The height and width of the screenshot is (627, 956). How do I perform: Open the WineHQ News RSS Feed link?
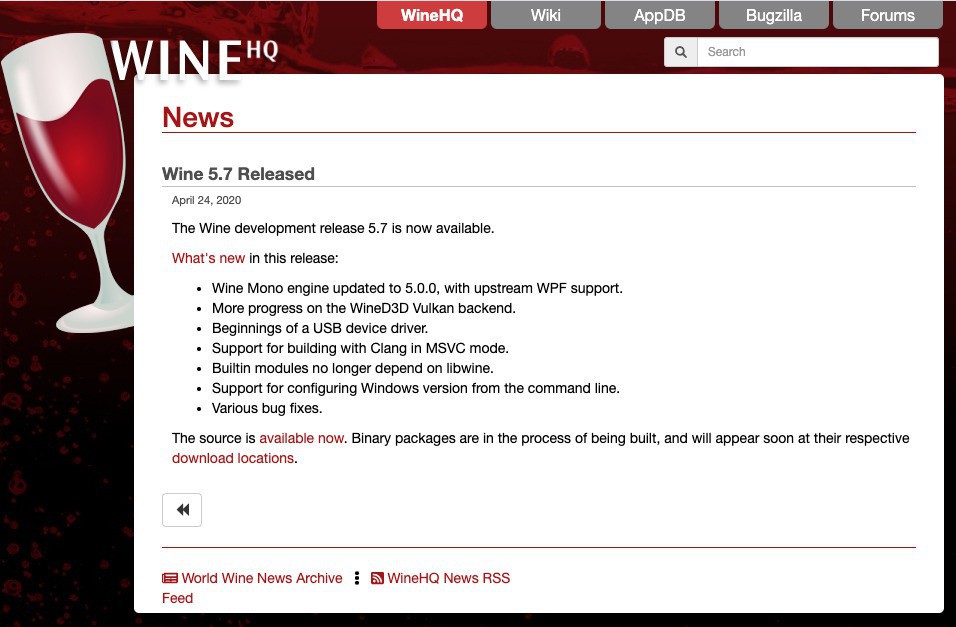[x=448, y=578]
